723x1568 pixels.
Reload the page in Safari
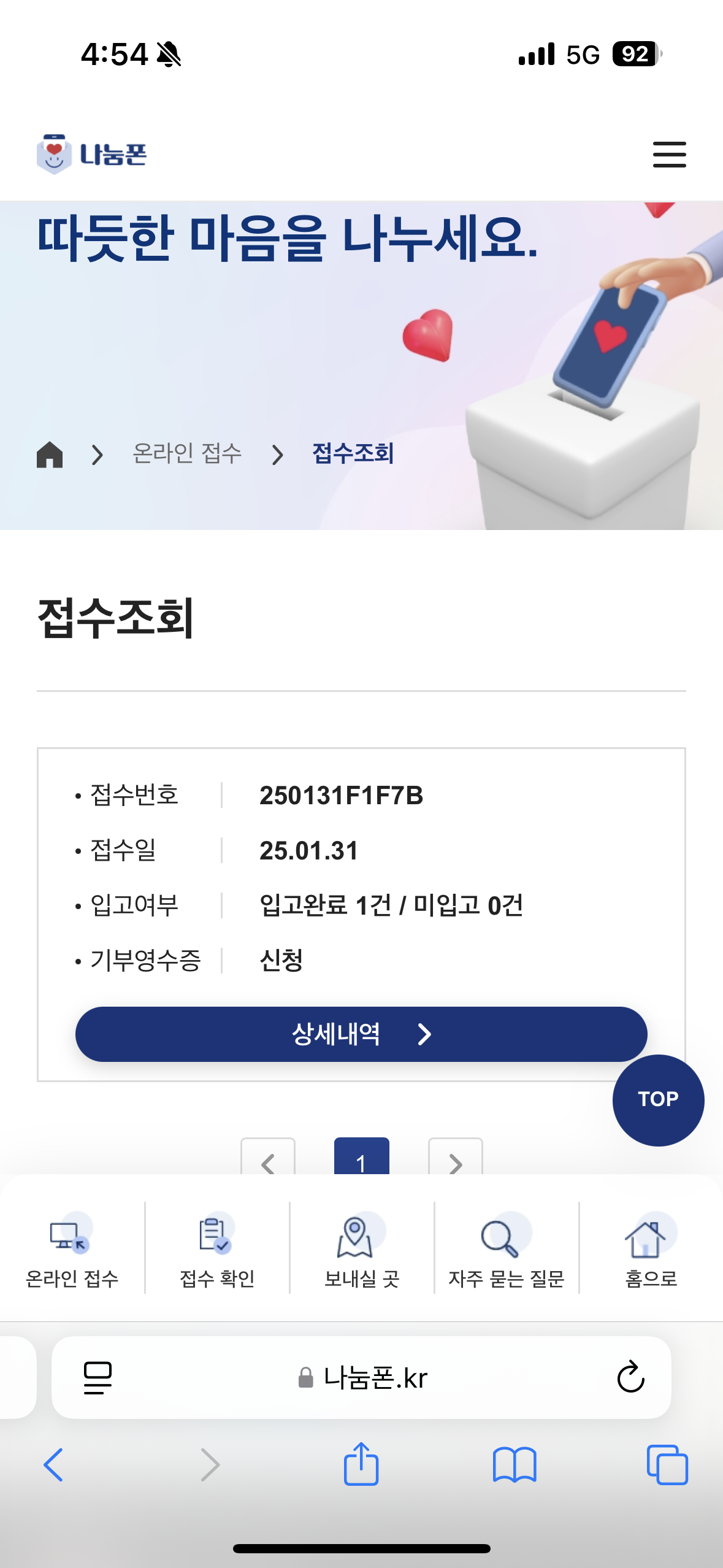click(x=630, y=1377)
